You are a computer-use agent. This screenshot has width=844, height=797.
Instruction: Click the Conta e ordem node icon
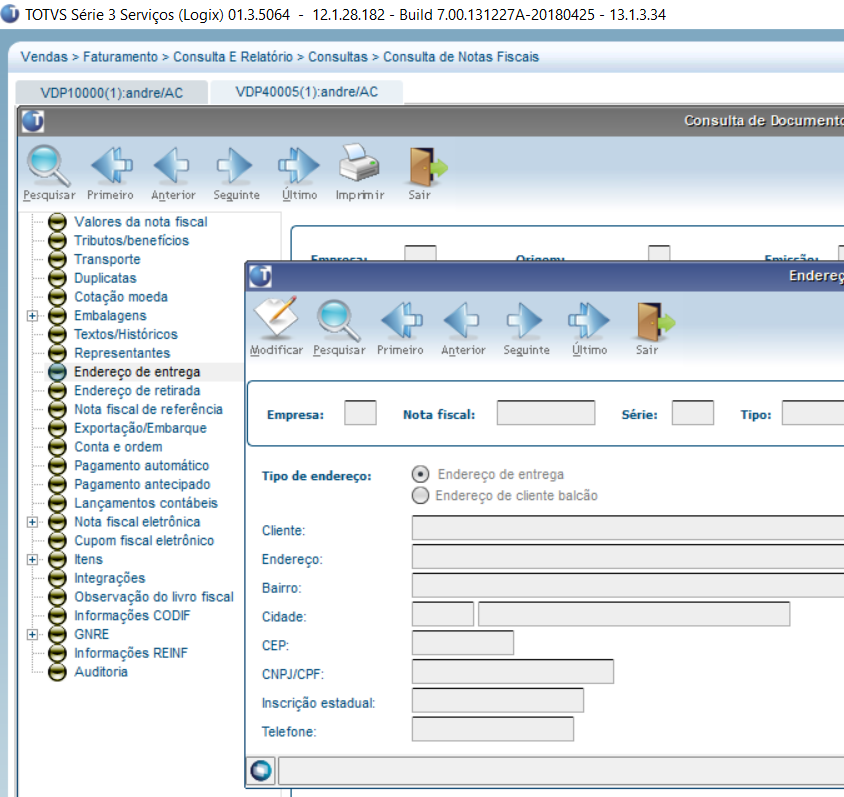coord(57,447)
